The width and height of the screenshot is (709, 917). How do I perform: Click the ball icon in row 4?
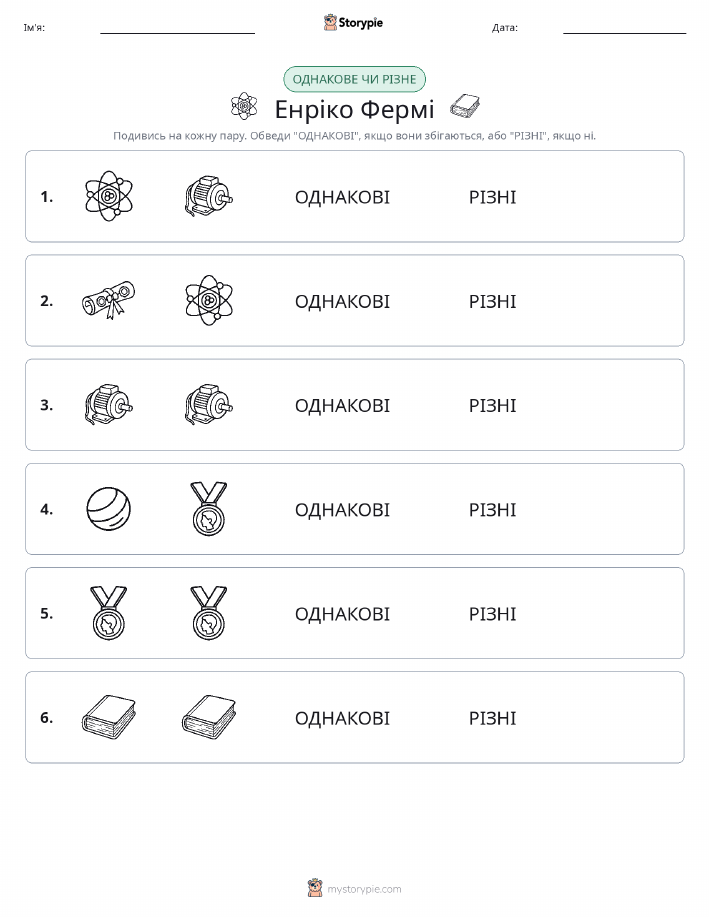coord(109,509)
